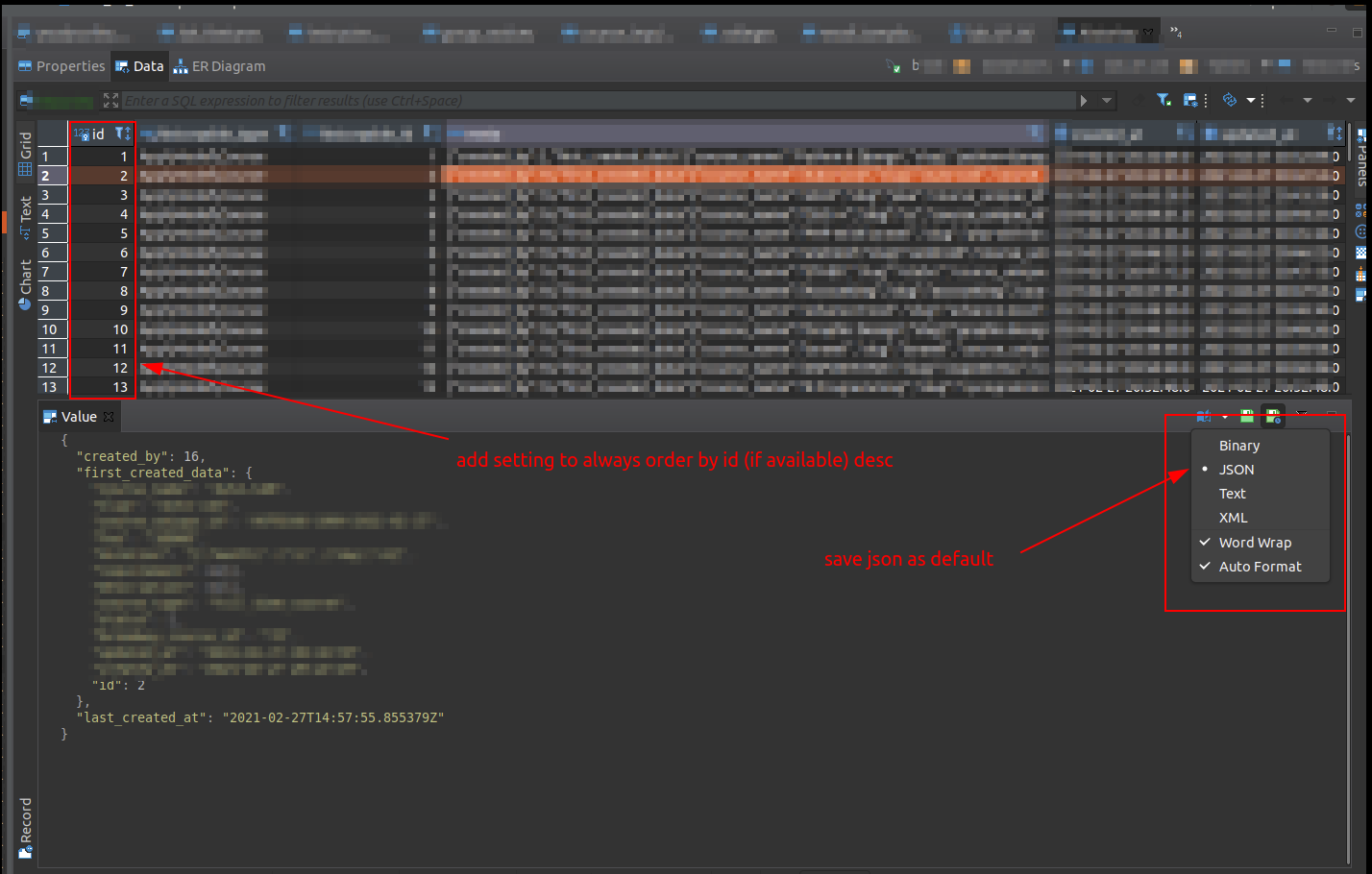This screenshot has height=874, width=1372.
Task: Focus the SQL filter expression field
Action: (599, 100)
